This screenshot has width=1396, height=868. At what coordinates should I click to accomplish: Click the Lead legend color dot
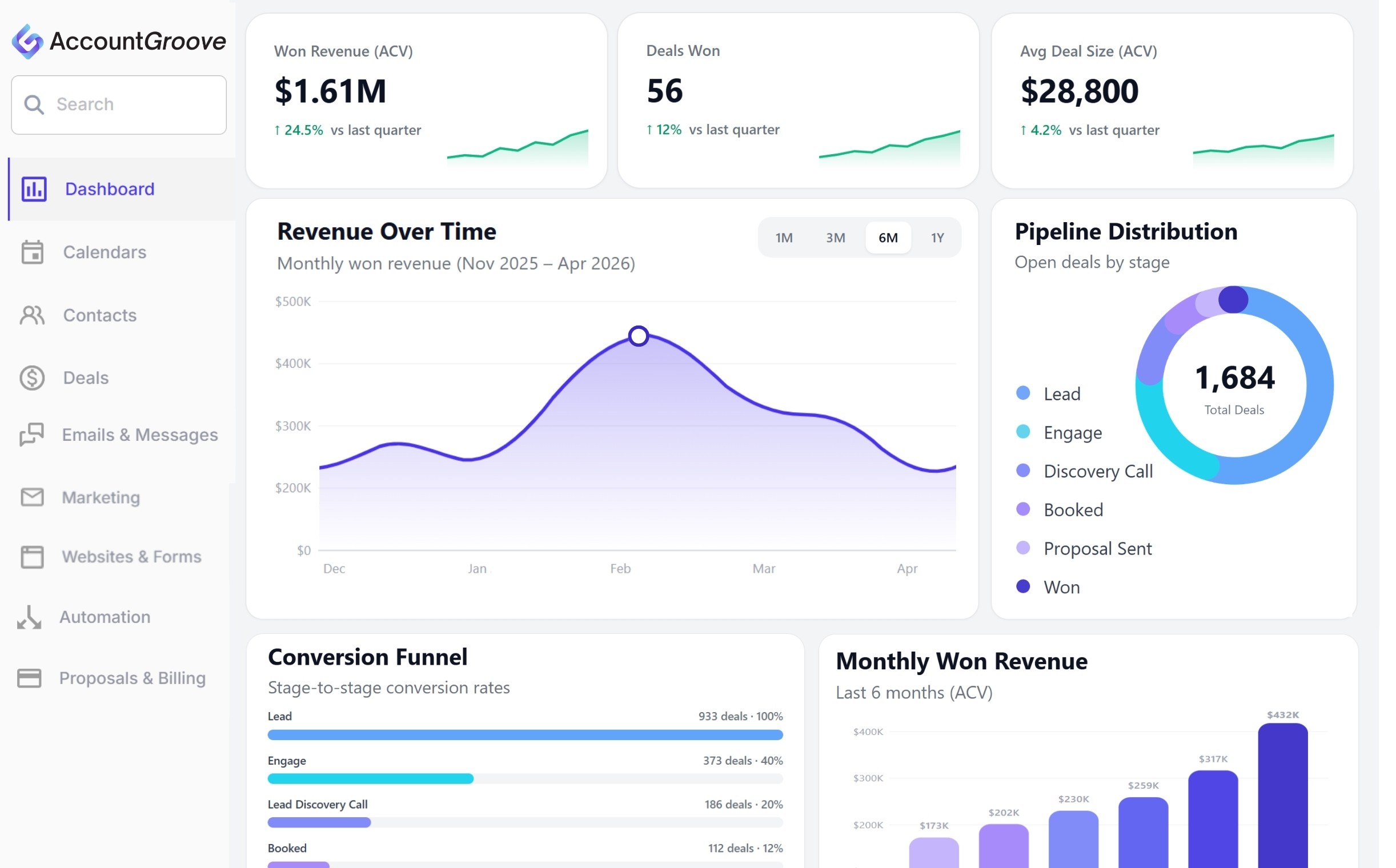click(x=1024, y=393)
